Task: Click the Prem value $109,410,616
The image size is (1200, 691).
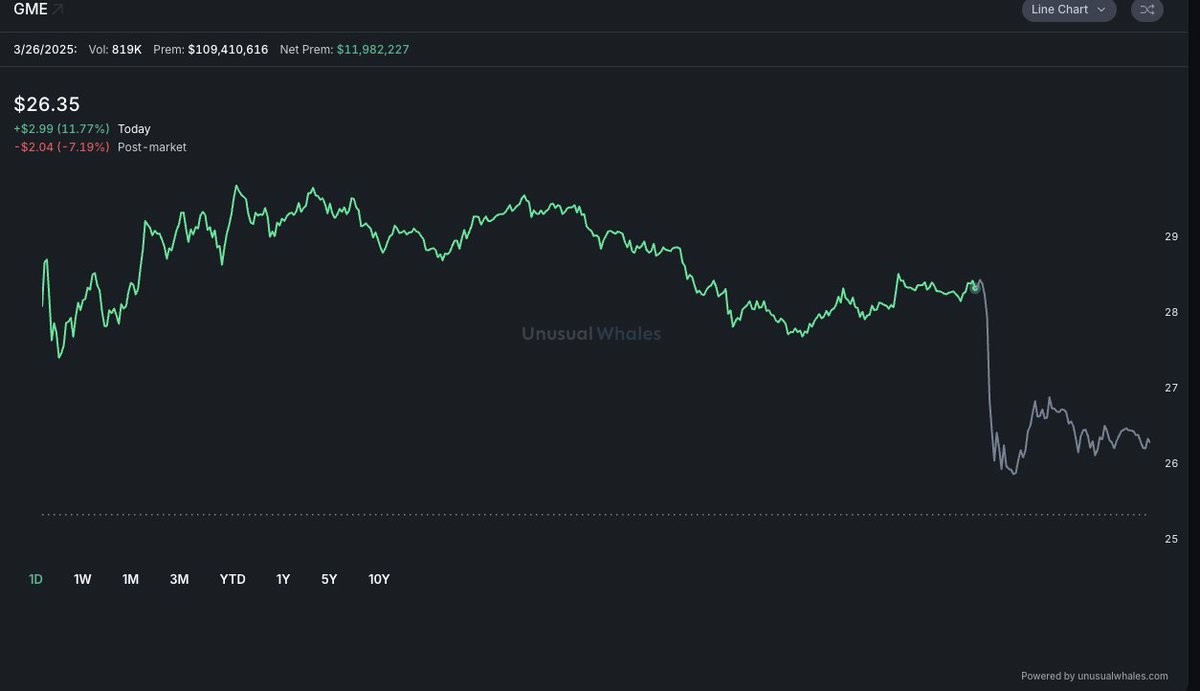Action: (228, 49)
